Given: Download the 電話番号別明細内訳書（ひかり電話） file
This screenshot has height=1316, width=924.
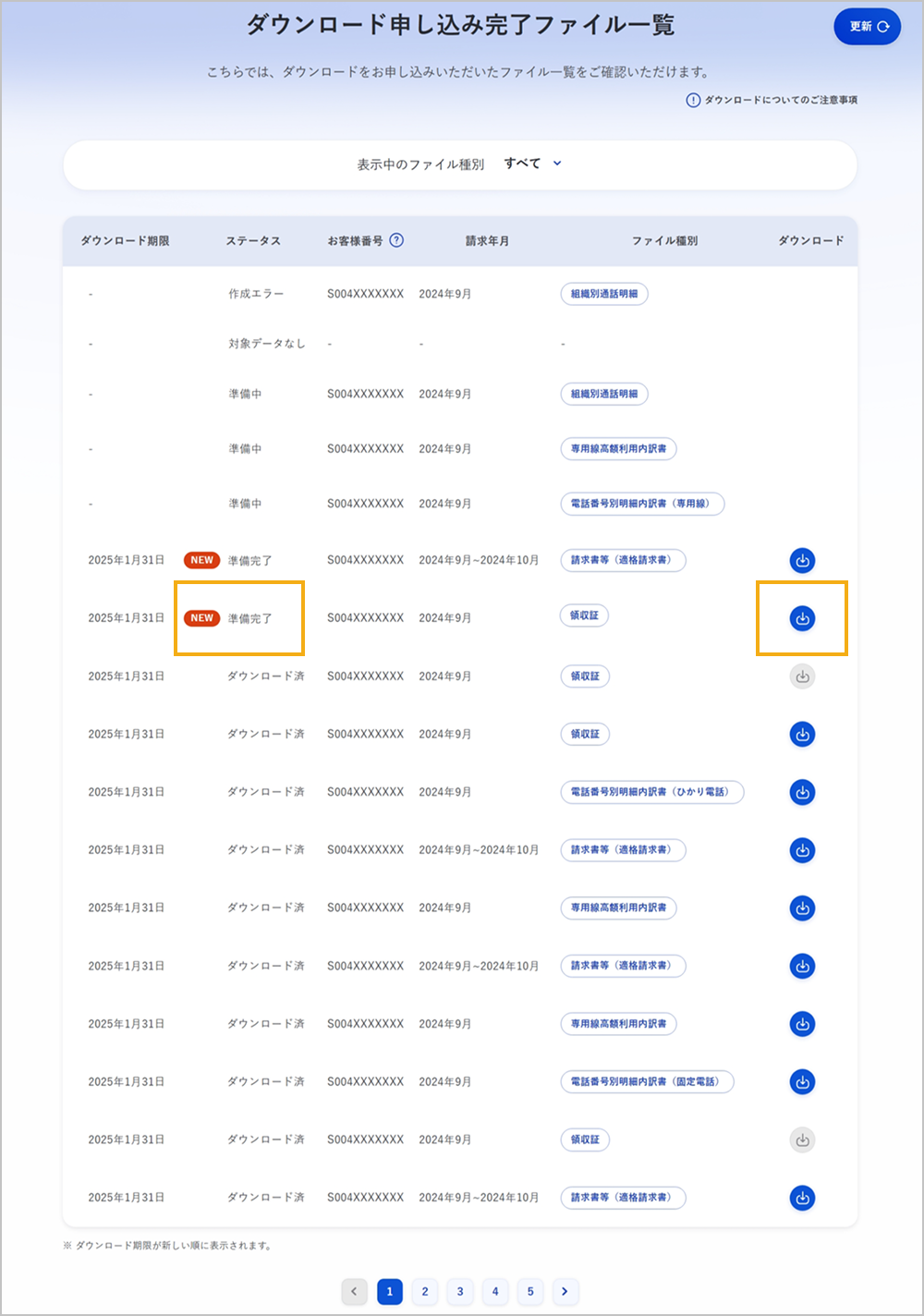Looking at the screenshot, I should tap(802, 792).
